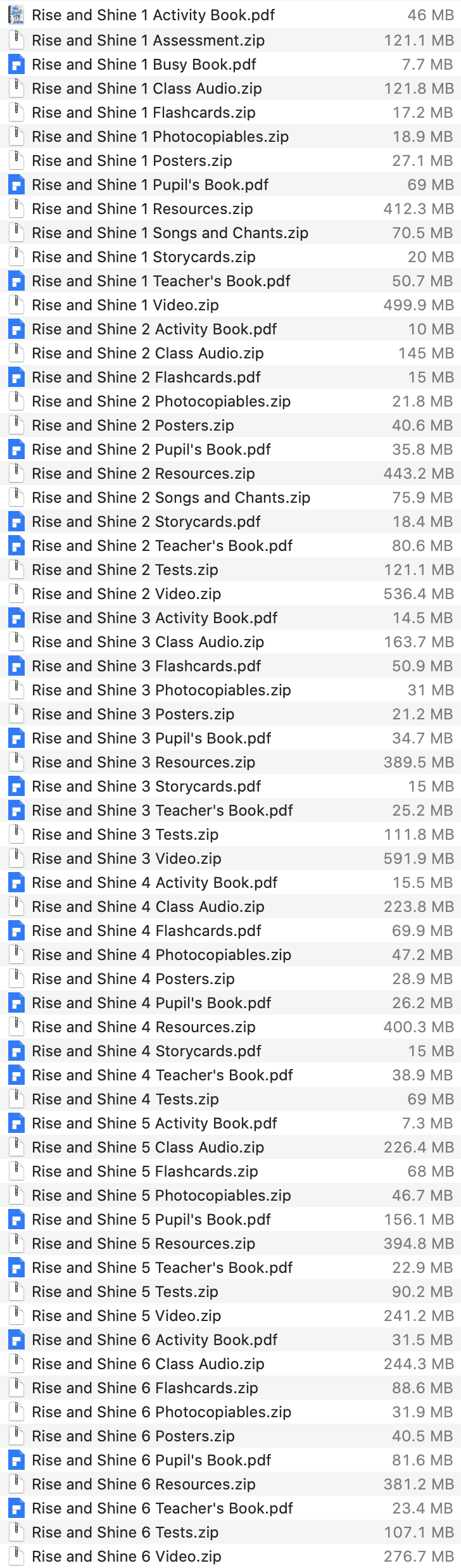
Task: Select file name Rise and Shine 2 Video.zip
Action: [126, 594]
